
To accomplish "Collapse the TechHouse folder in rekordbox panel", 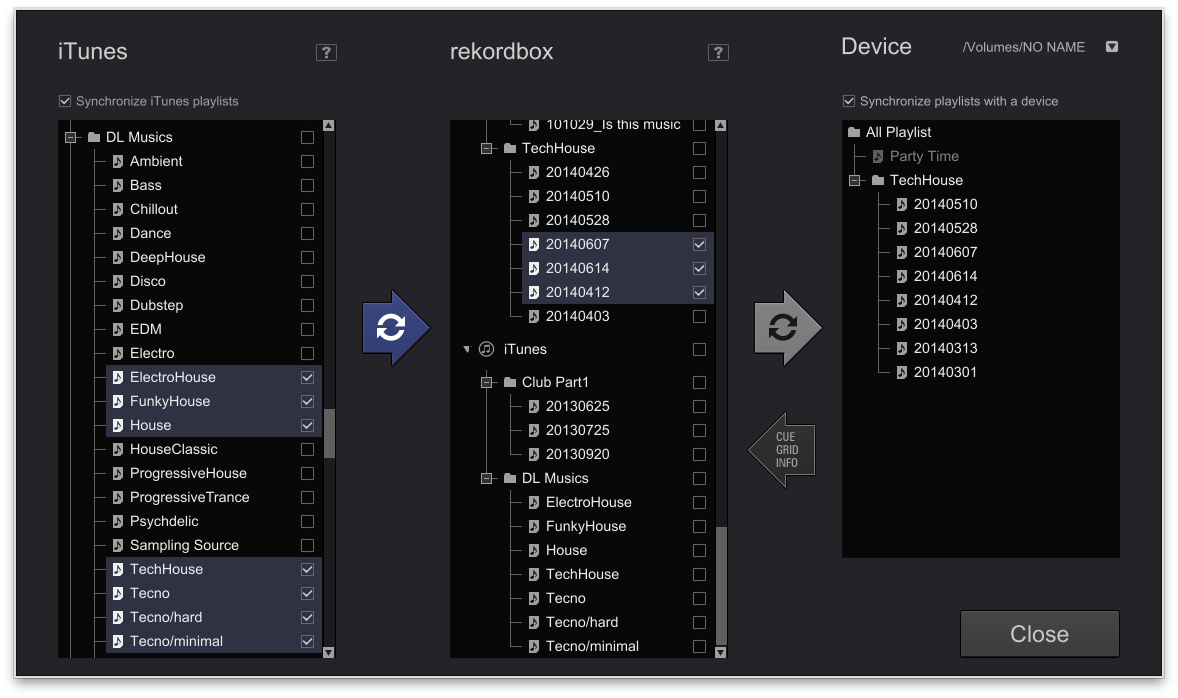I will (486, 149).
